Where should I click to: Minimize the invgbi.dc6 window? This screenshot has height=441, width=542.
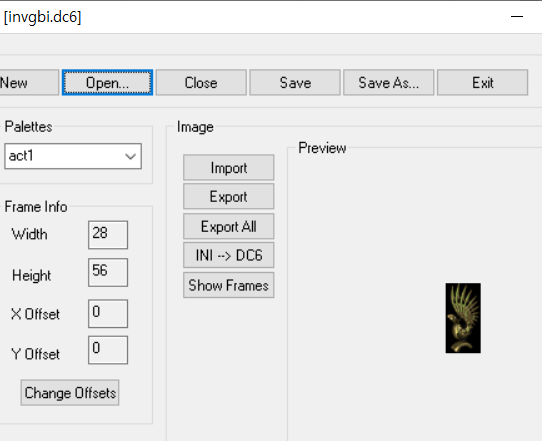517,17
